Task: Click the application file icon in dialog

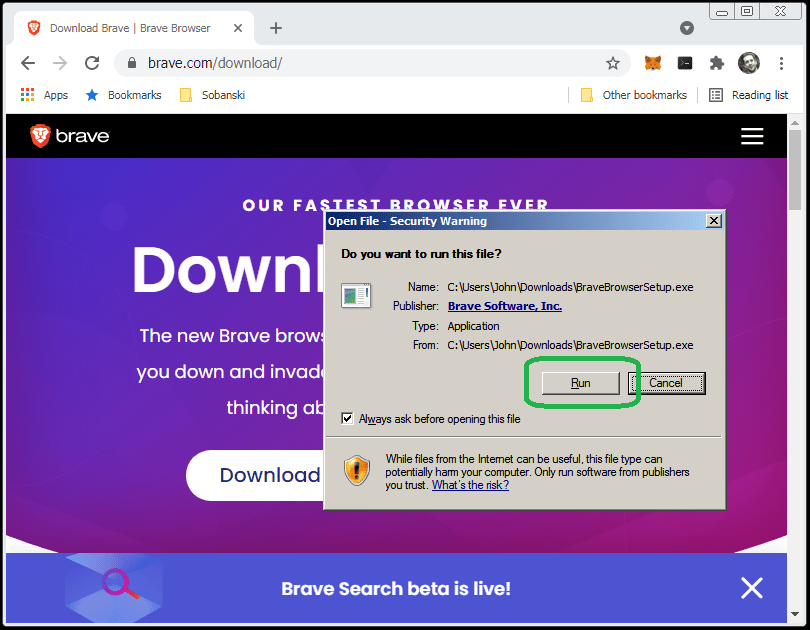Action: pyautogui.click(x=356, y=295)
